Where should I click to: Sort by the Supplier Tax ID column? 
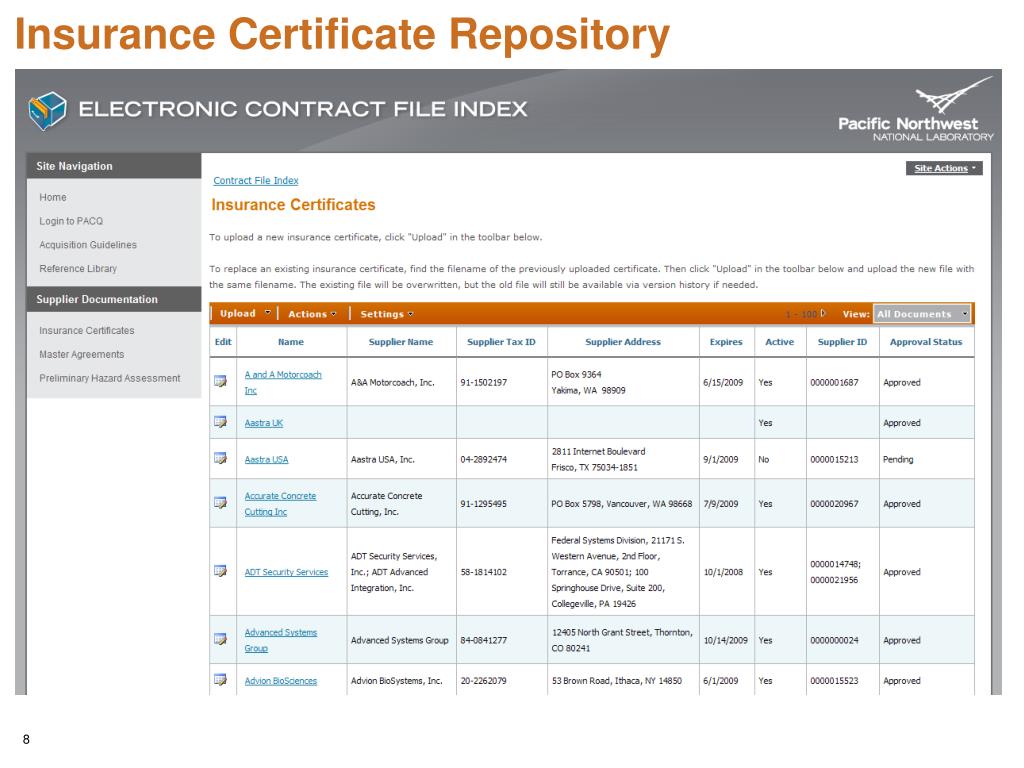click(x=501, y=342)
